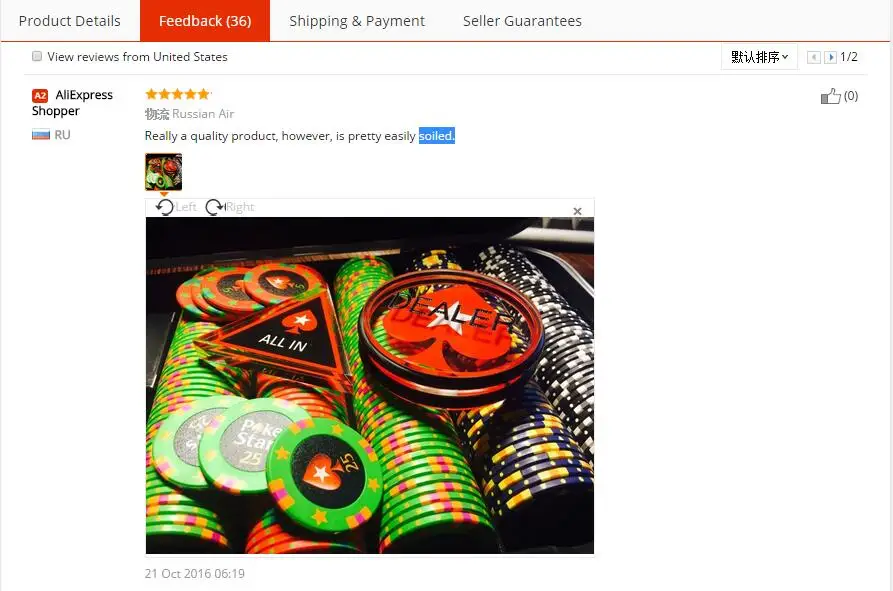This screenshot has width=893, height=591.
Task: Close the enlarged review photo
Action: click(x=577, y=211)
